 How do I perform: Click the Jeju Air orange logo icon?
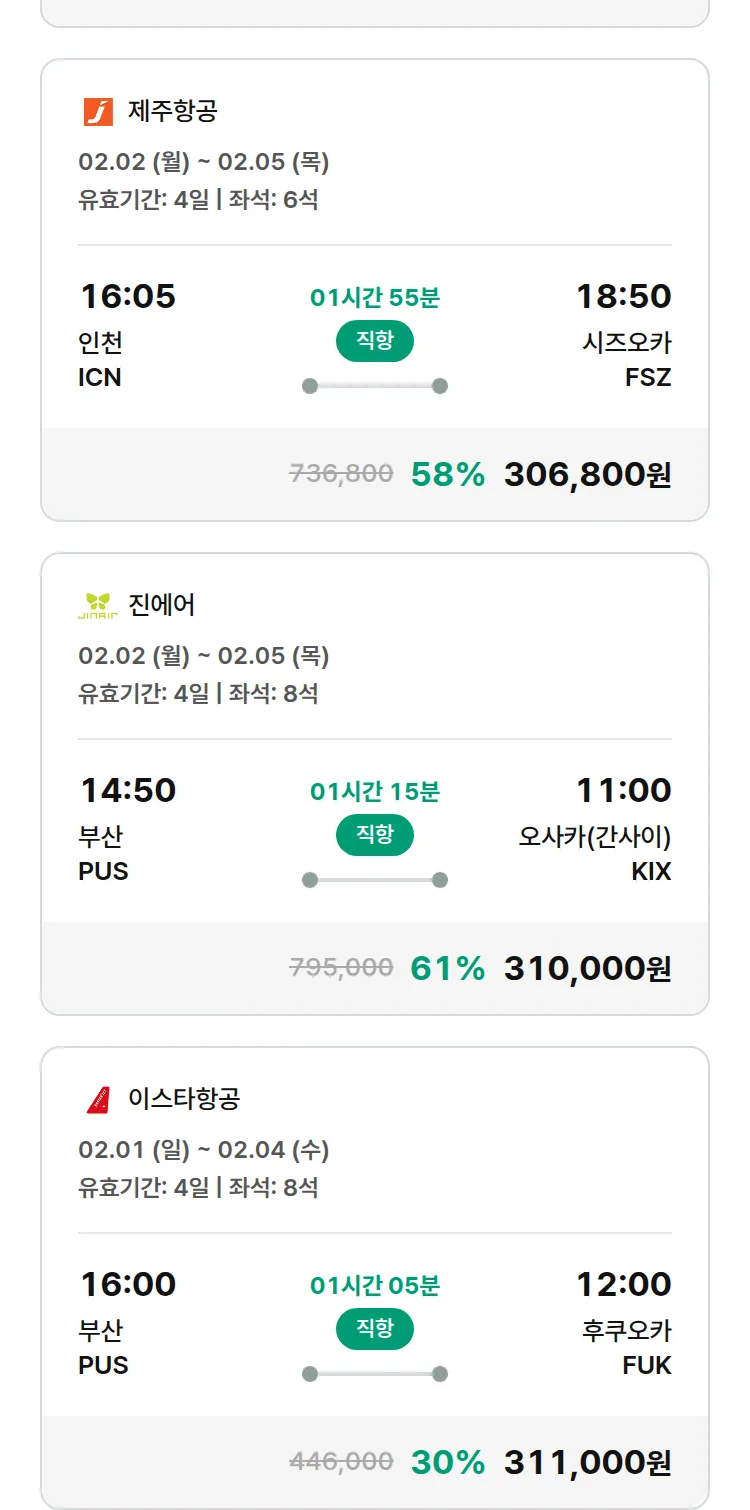(98, 111)
